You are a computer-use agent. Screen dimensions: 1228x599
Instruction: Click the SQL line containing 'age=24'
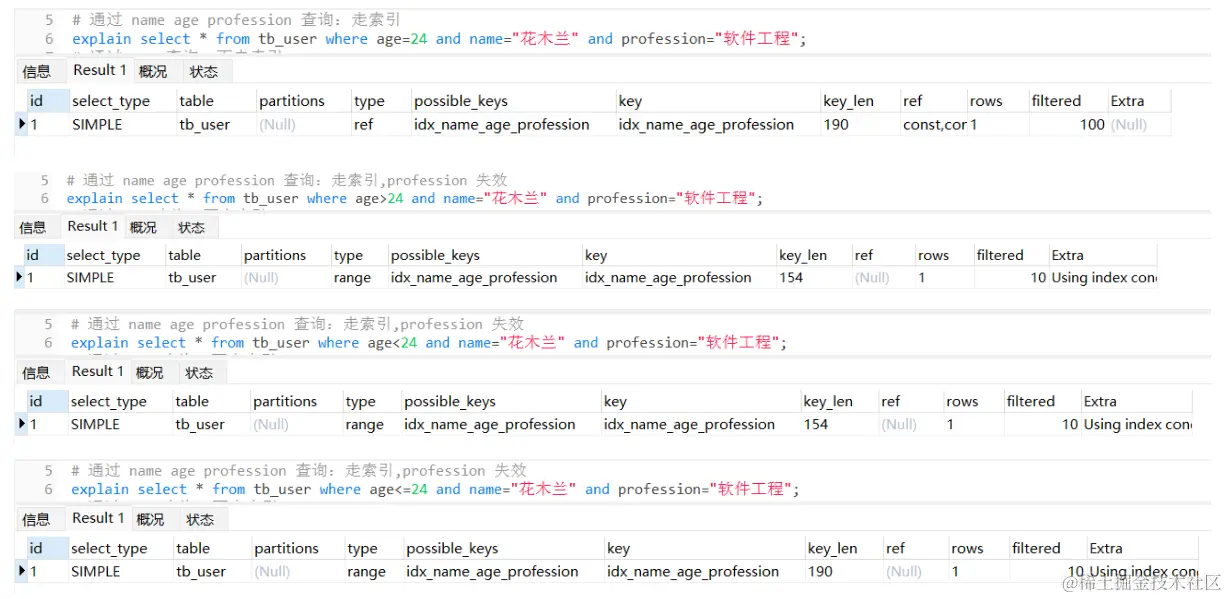[439, 39]
